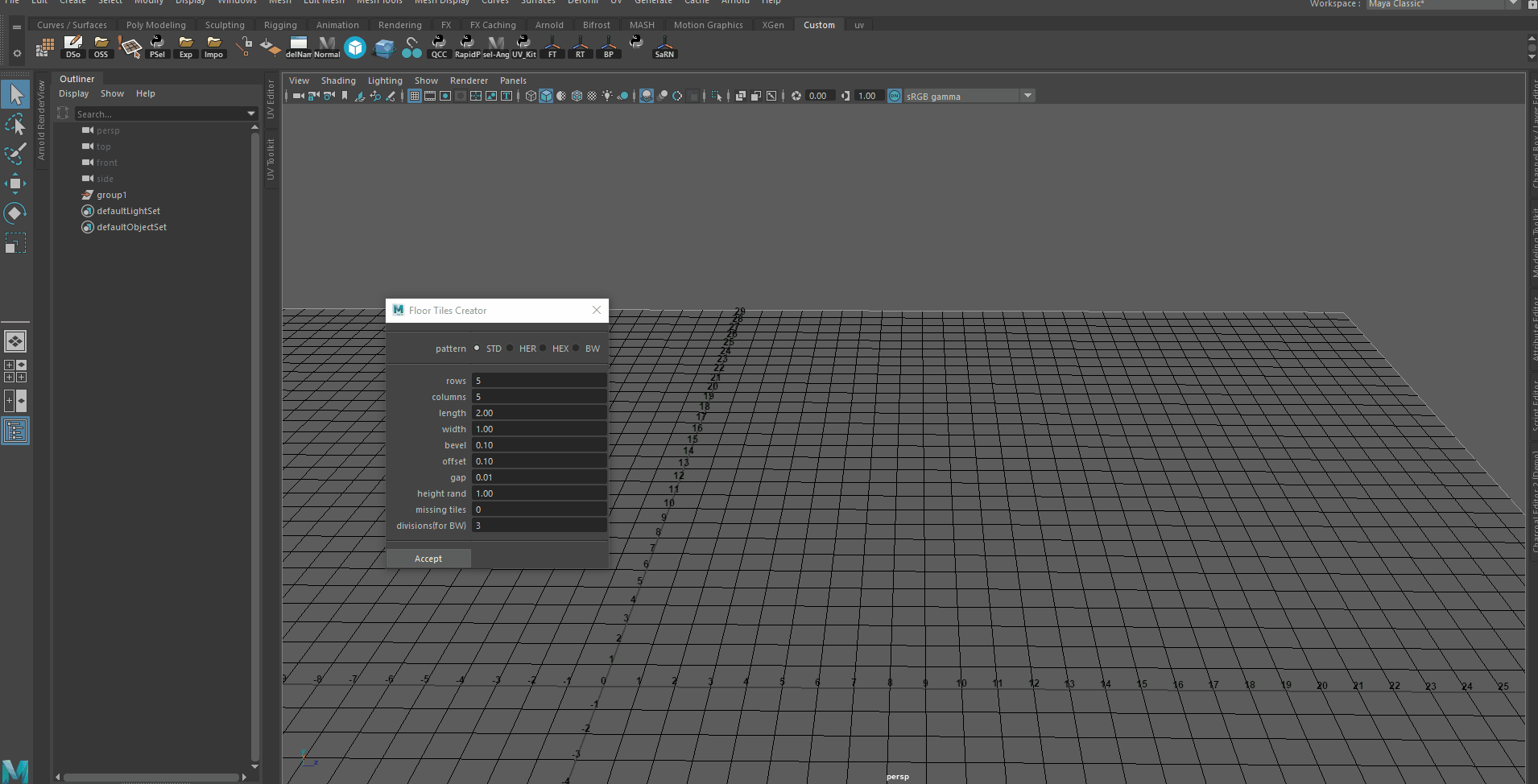Activate the Lasso Select tool
Image resolution: width=1538 pixels, height=784 pixels.
click(15, 124)
